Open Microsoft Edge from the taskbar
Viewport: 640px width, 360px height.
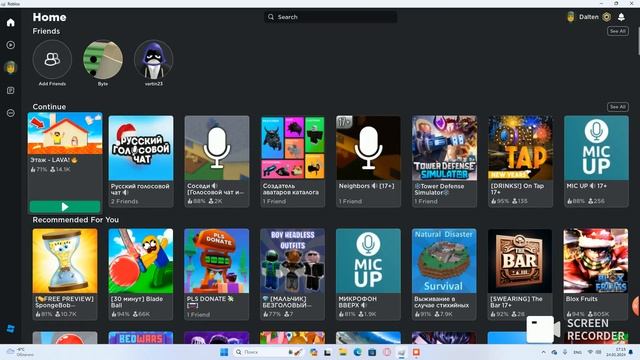click(358, 352)
